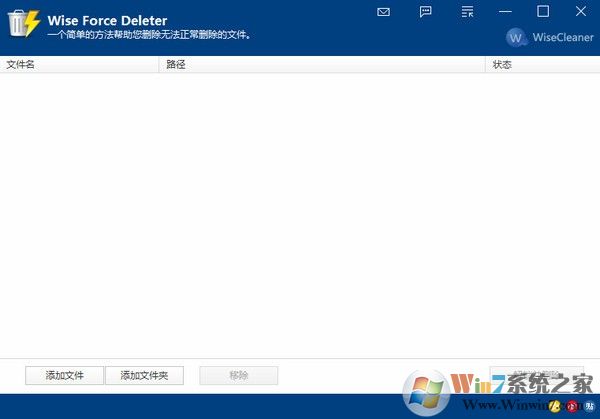Click the WiseCleaner logo link

[x=549, y=37]
